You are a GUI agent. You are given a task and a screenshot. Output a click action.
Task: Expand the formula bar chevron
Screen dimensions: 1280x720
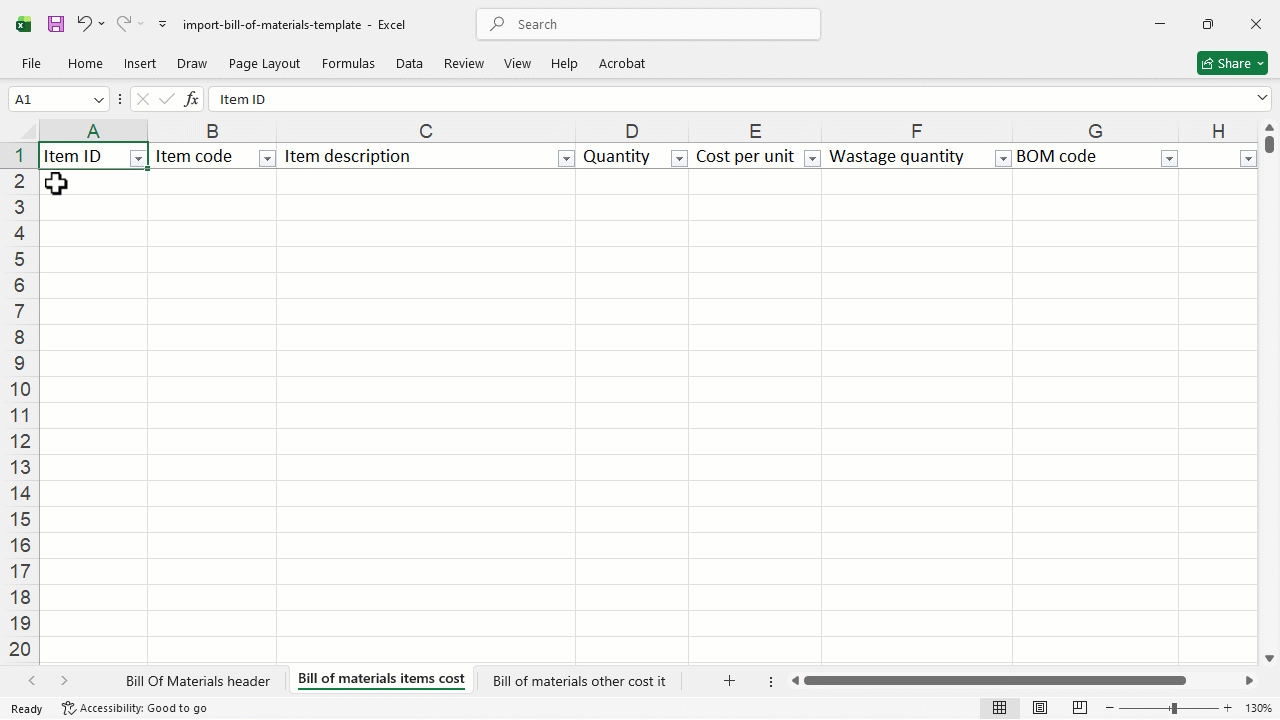pos(1262,98)
